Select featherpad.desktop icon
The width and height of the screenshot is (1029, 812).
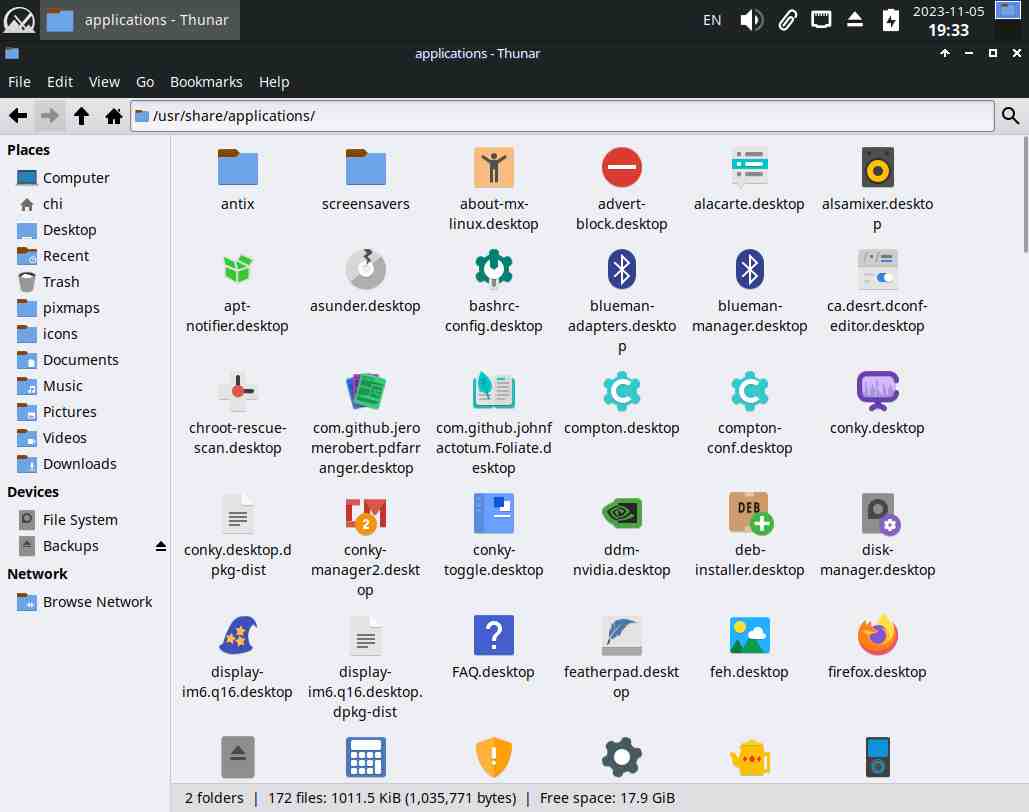[x=621, y=635]
